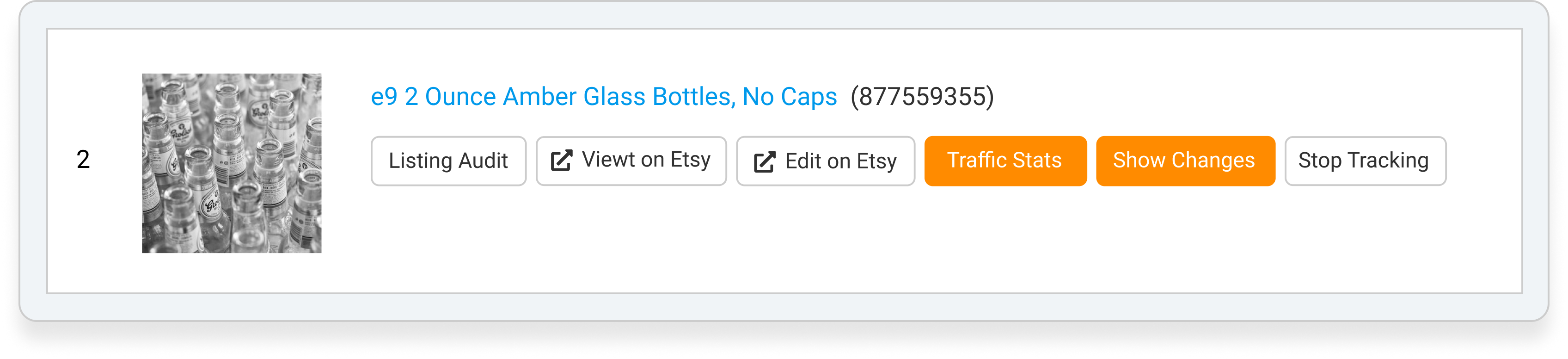Open the Listing Audit for this listing

448,161
